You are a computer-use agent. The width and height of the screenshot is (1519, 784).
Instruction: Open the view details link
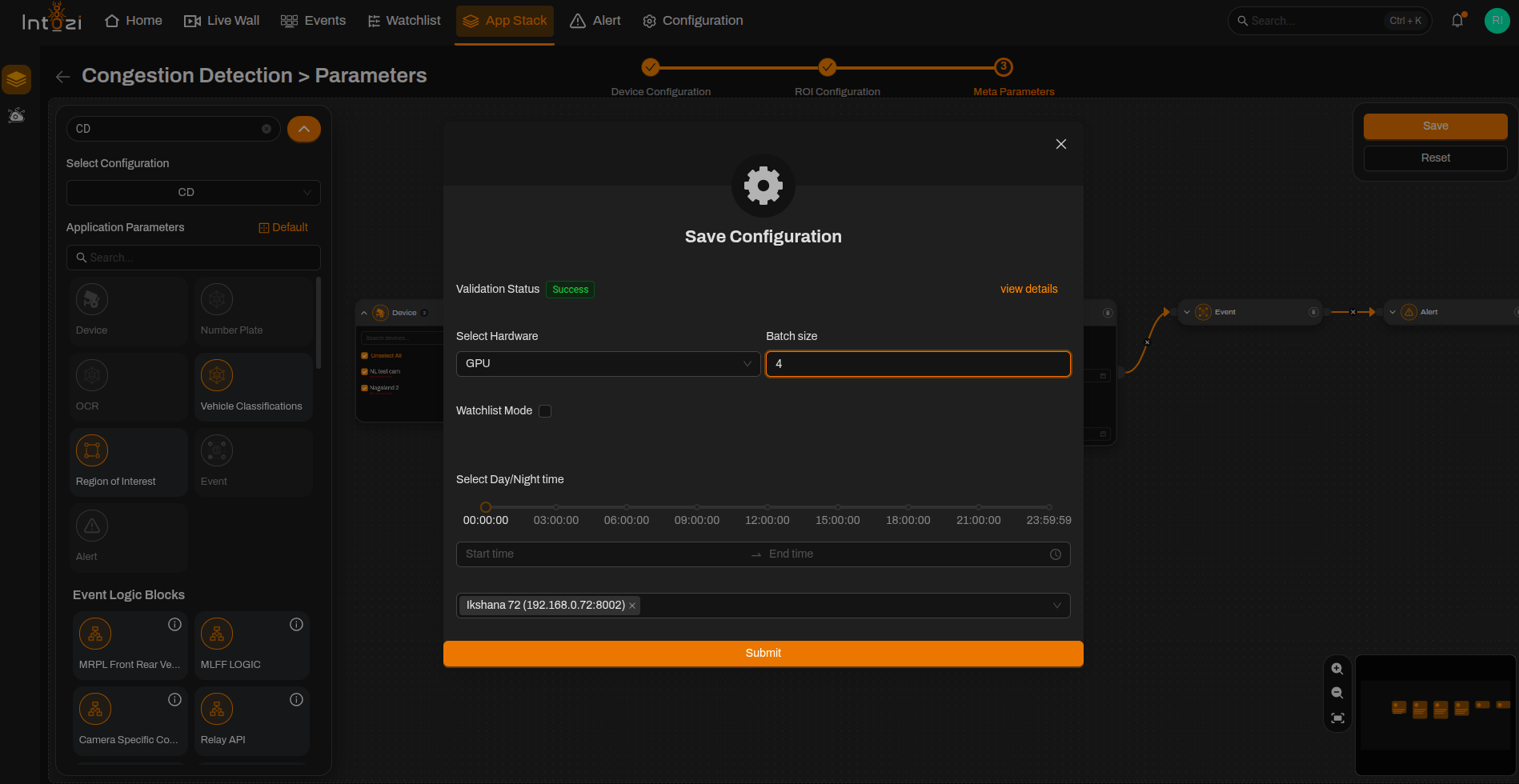1029,289
